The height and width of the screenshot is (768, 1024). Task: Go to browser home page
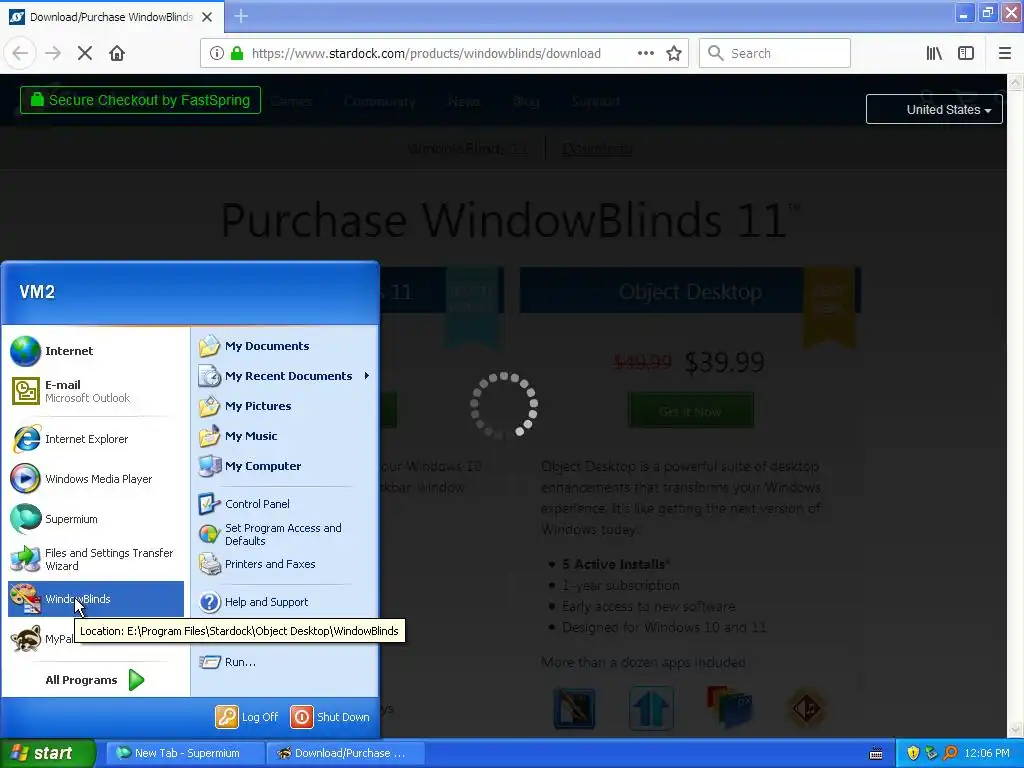point(117,54)
